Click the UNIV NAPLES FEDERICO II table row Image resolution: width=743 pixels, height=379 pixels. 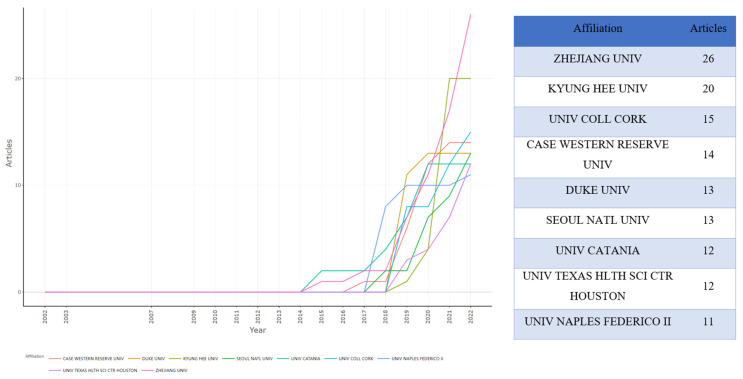click(625, 322)
